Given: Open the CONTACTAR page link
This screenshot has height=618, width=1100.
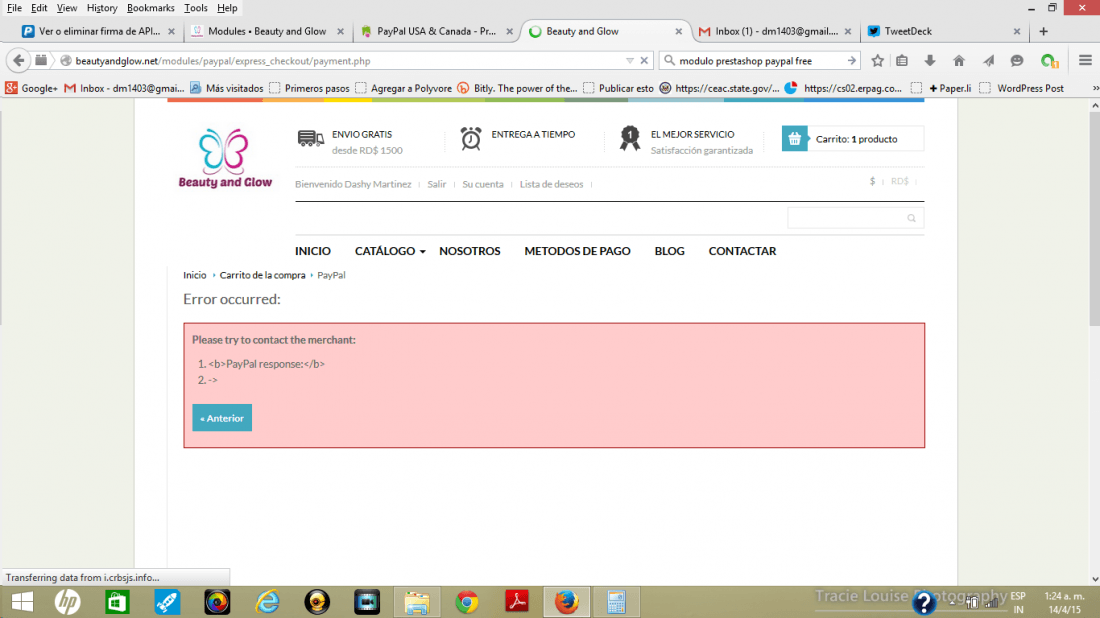Looking at the screenshot, I should [x=742, y=250].
